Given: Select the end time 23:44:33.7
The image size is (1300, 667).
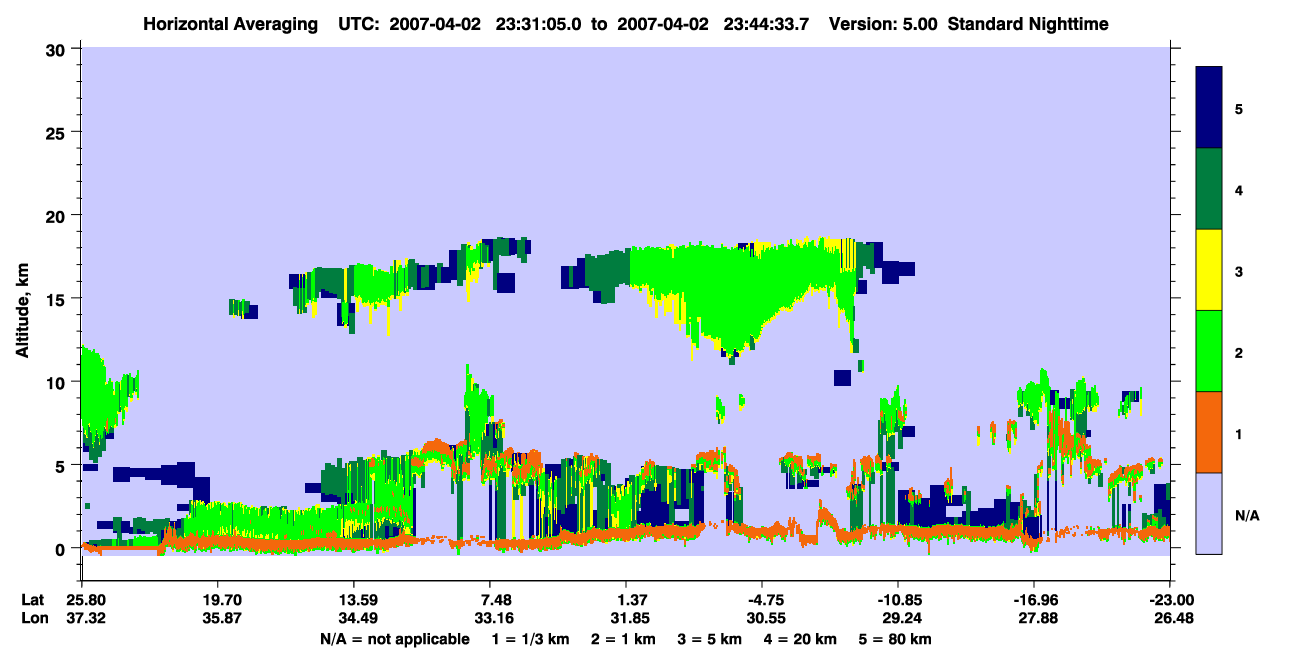Looking at the screenshot, I should pyautogui.click(x=767, y=23).
